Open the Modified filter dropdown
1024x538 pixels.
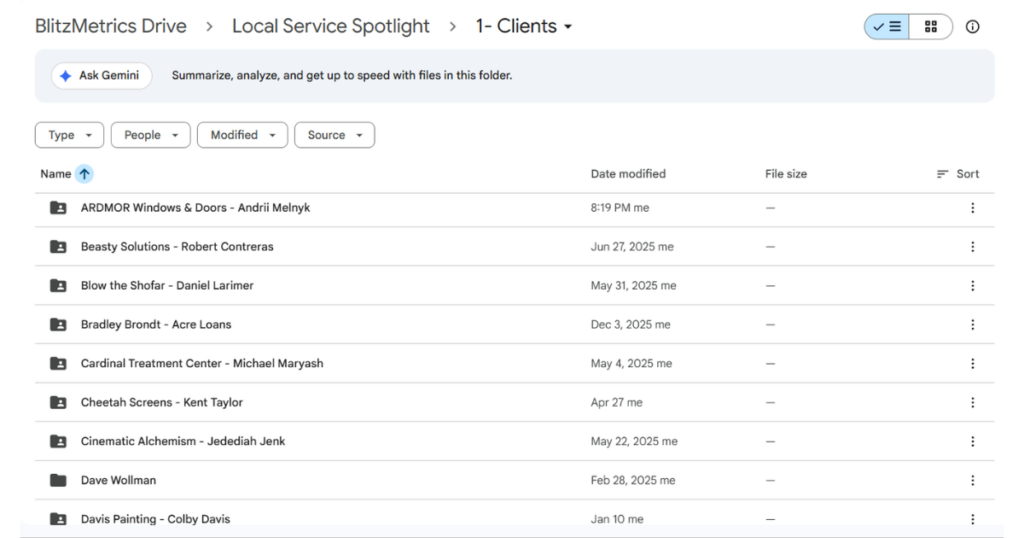click(x=242, y=135)
